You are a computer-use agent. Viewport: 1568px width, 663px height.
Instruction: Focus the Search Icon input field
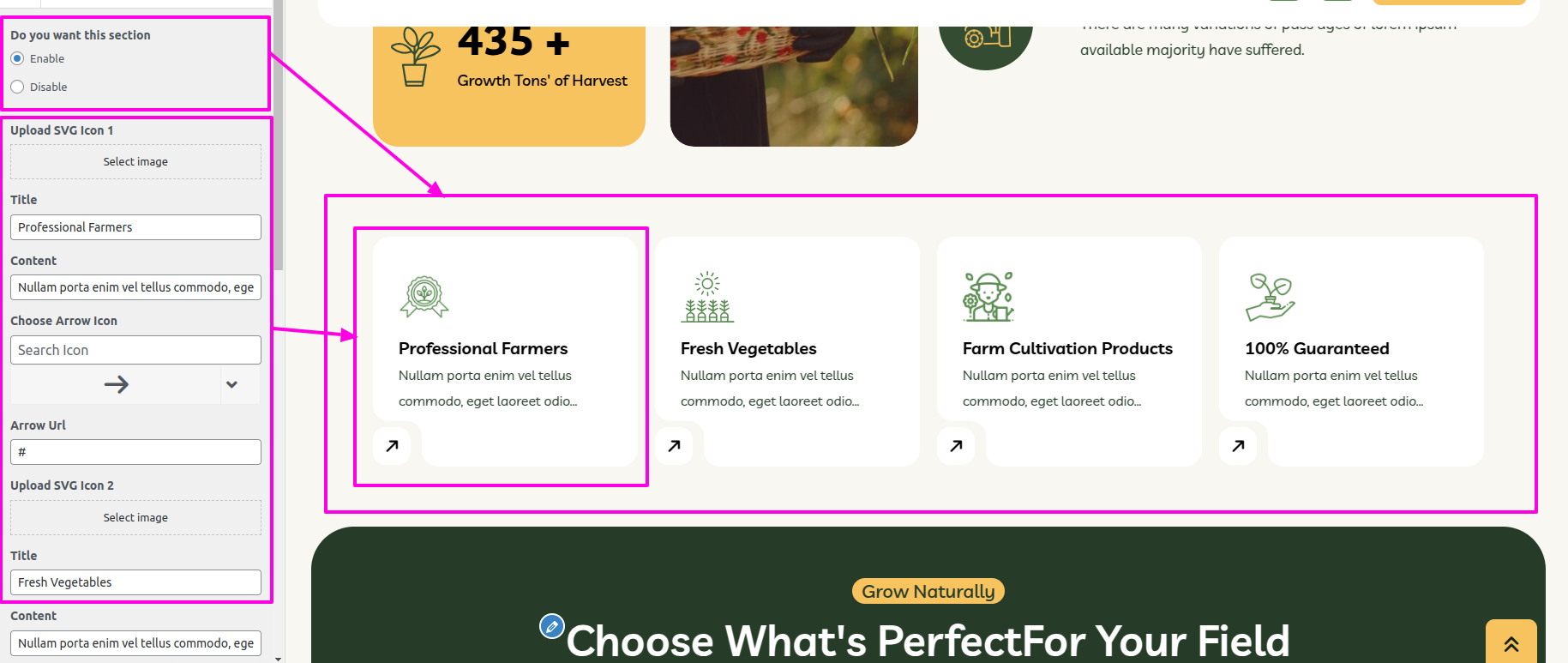pyautogui.click(x=135, y=350)
